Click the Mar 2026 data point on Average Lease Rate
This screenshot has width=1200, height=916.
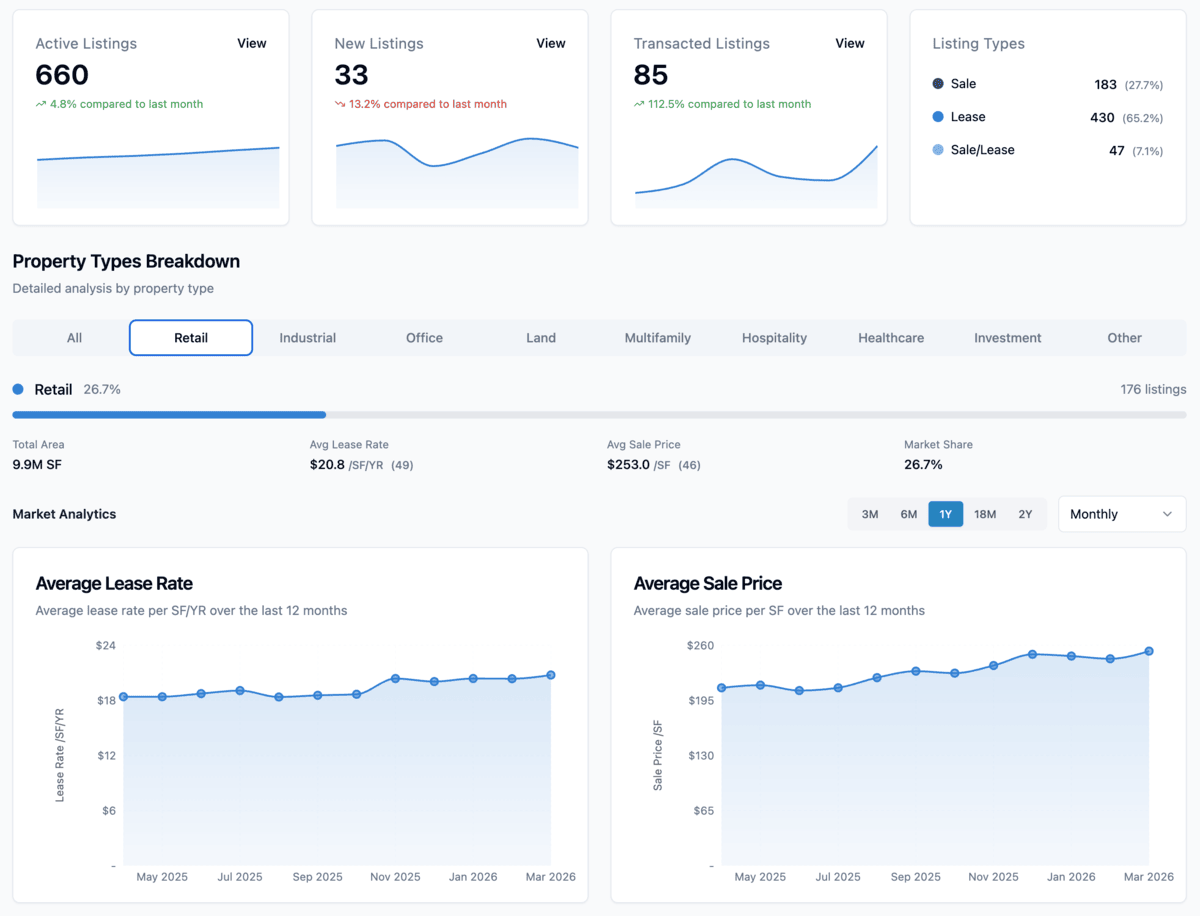click(x=551, y=675)
